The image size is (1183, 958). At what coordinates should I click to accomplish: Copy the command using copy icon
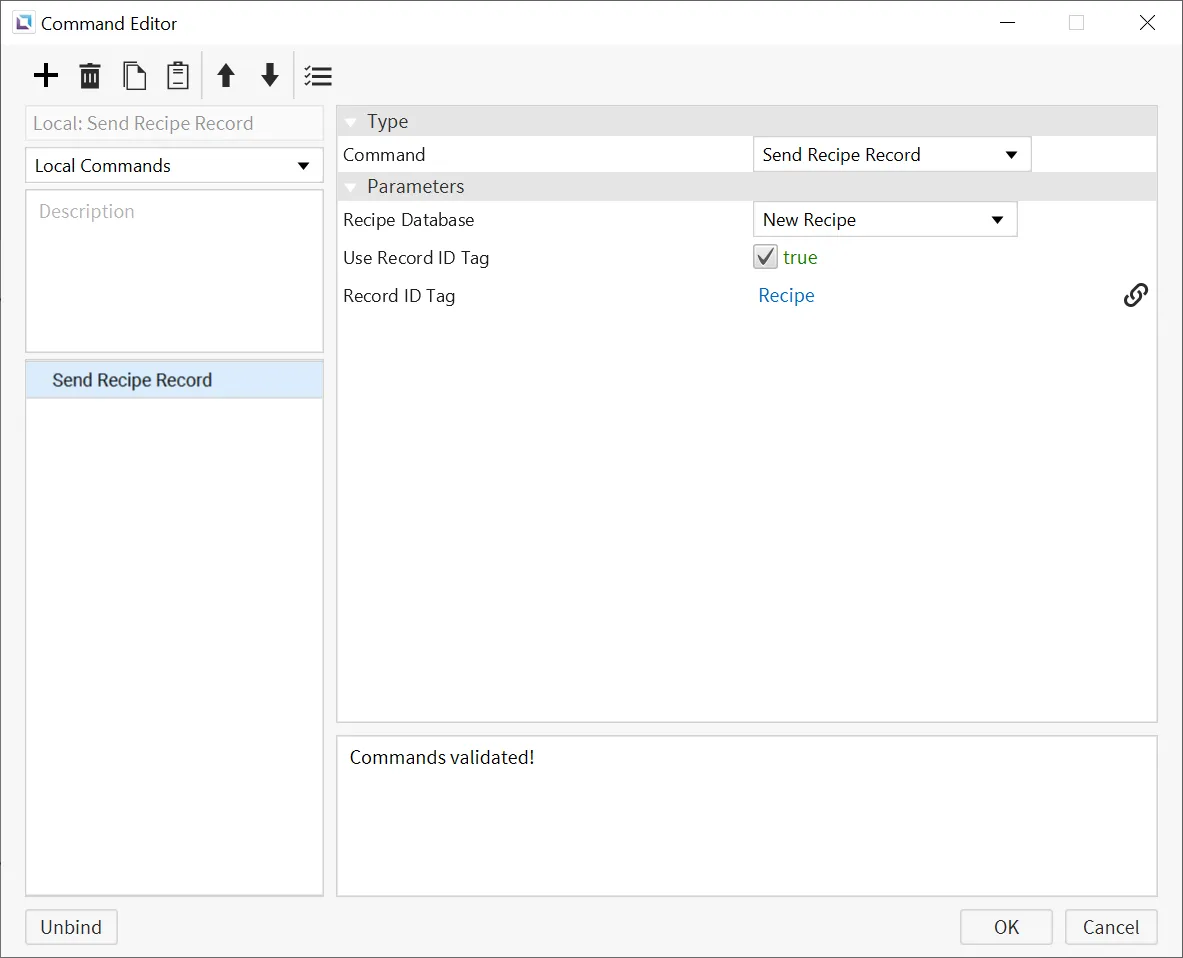coord(134,76)
